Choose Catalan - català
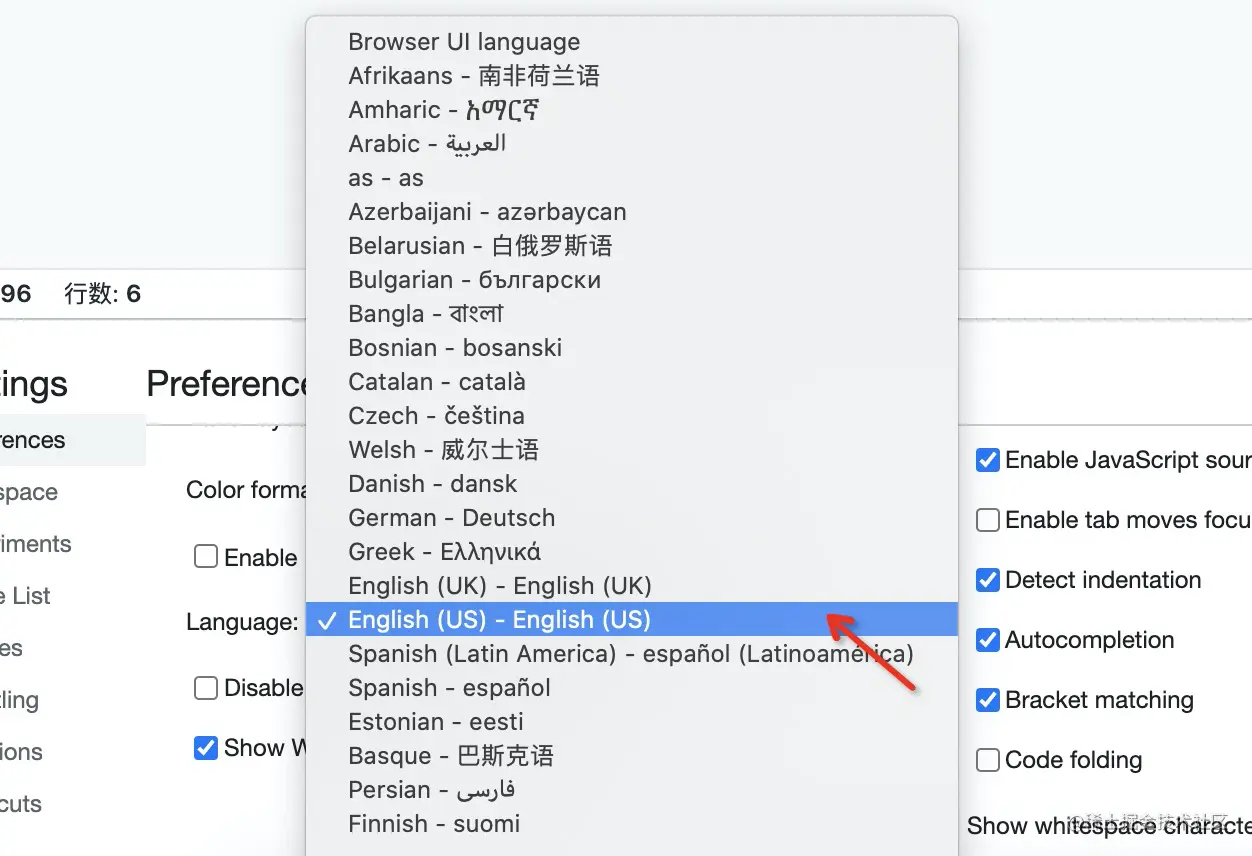 pyautogui.click(x=631, y=382)
